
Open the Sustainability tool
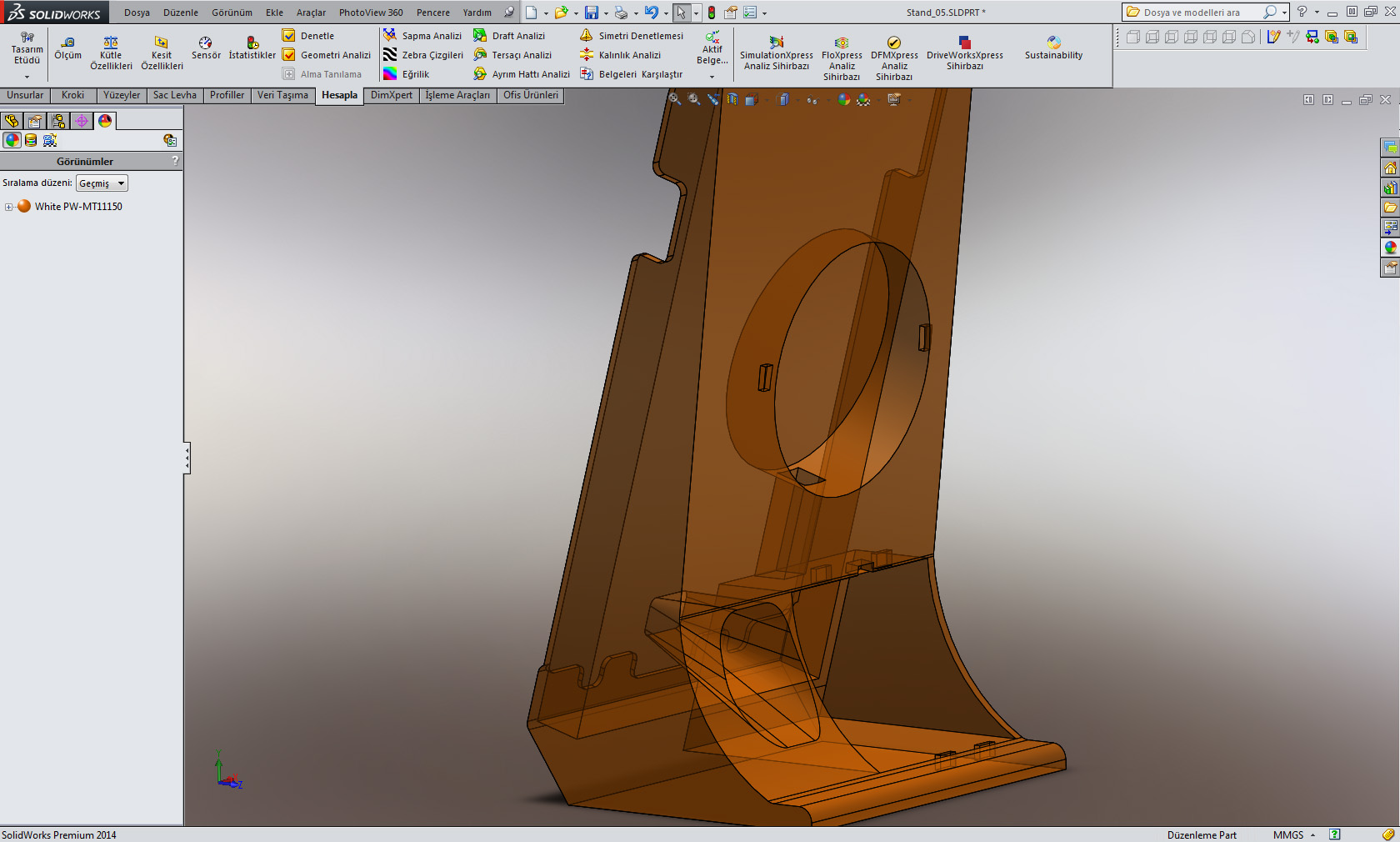pos(1054,48)
